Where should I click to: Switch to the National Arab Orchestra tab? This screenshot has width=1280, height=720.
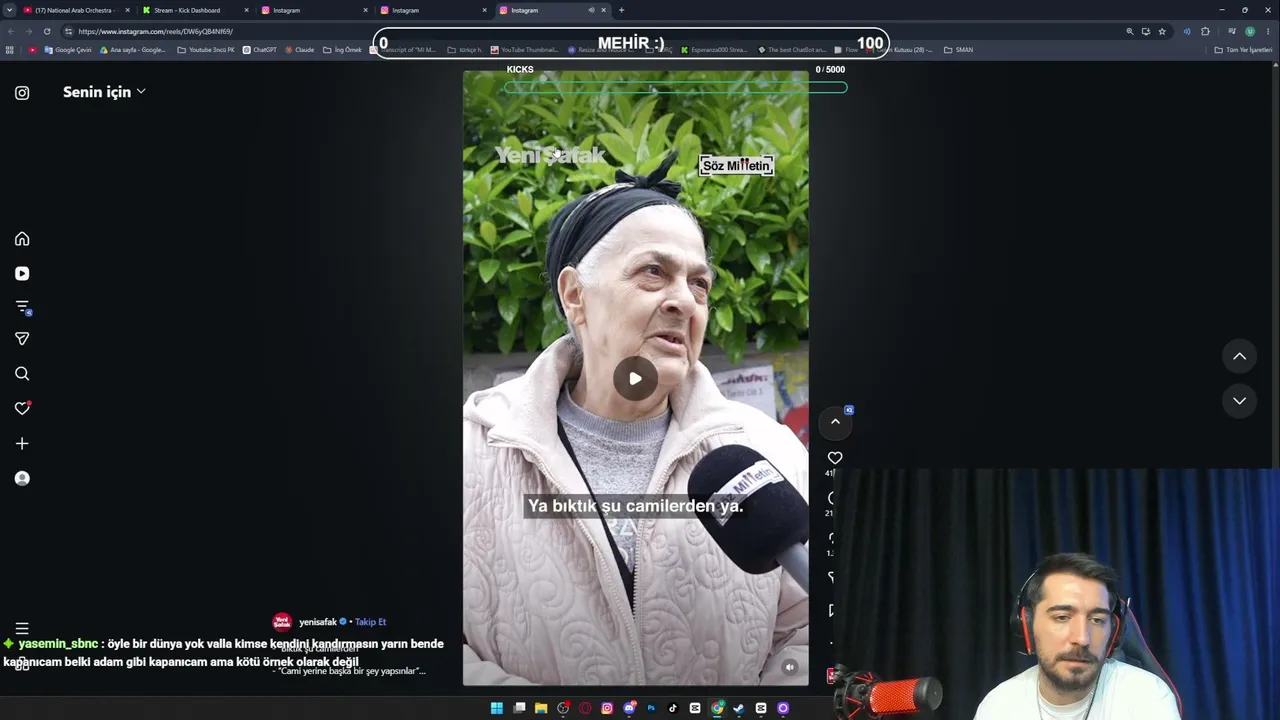coord(74,10)
